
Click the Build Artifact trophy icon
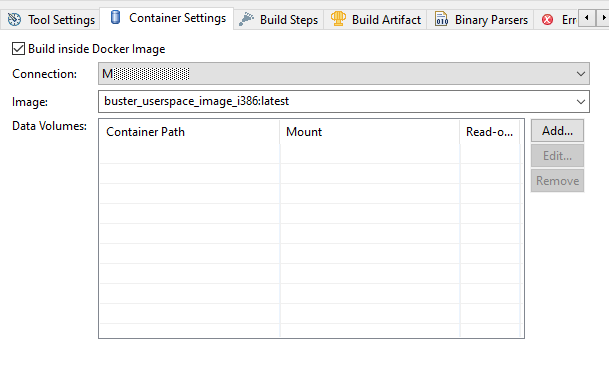click(x=338, y=19)
